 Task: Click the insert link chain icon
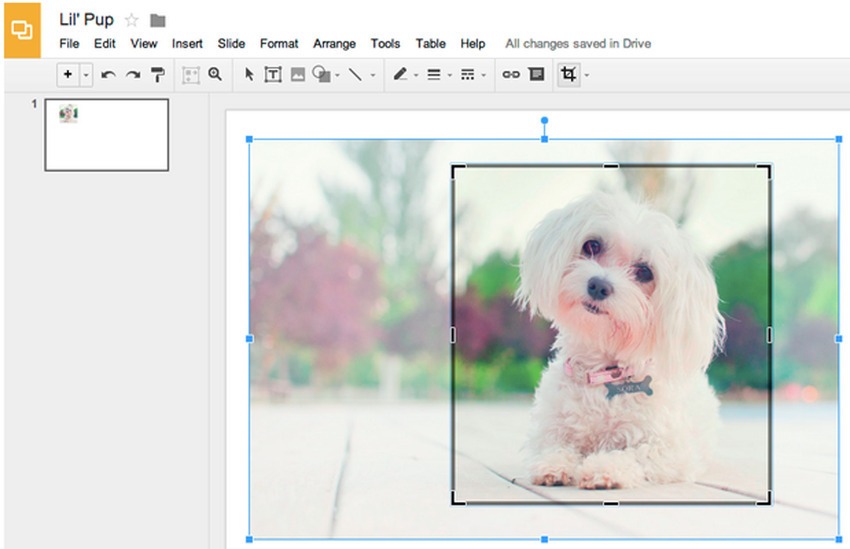(511, 75)
